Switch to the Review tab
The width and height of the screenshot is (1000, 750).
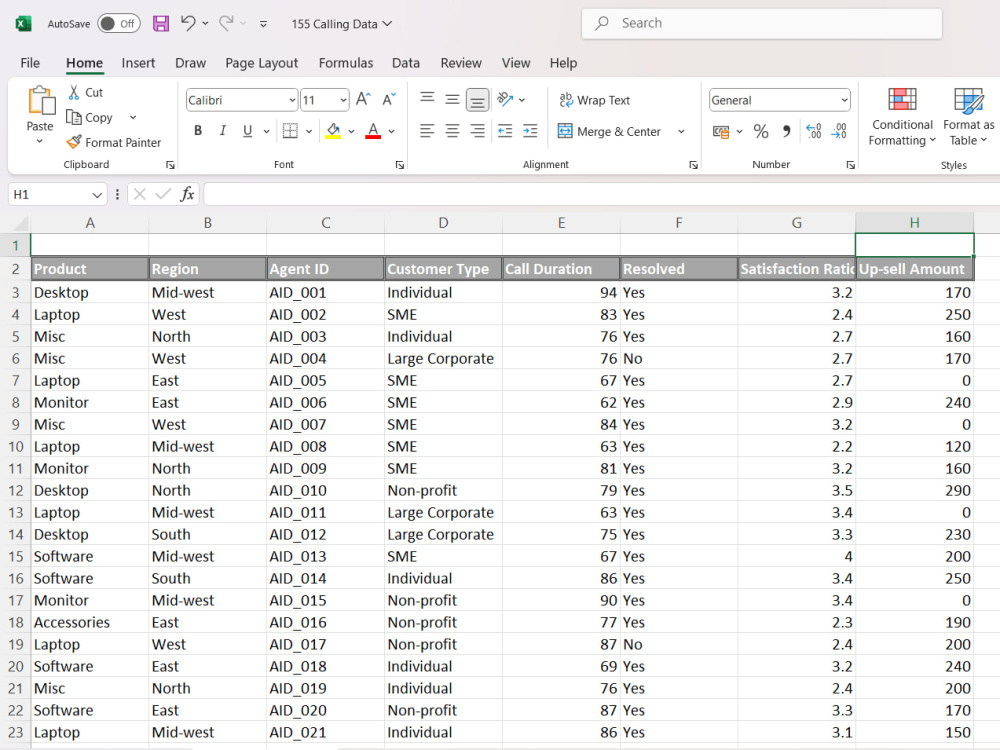point(460,62)
